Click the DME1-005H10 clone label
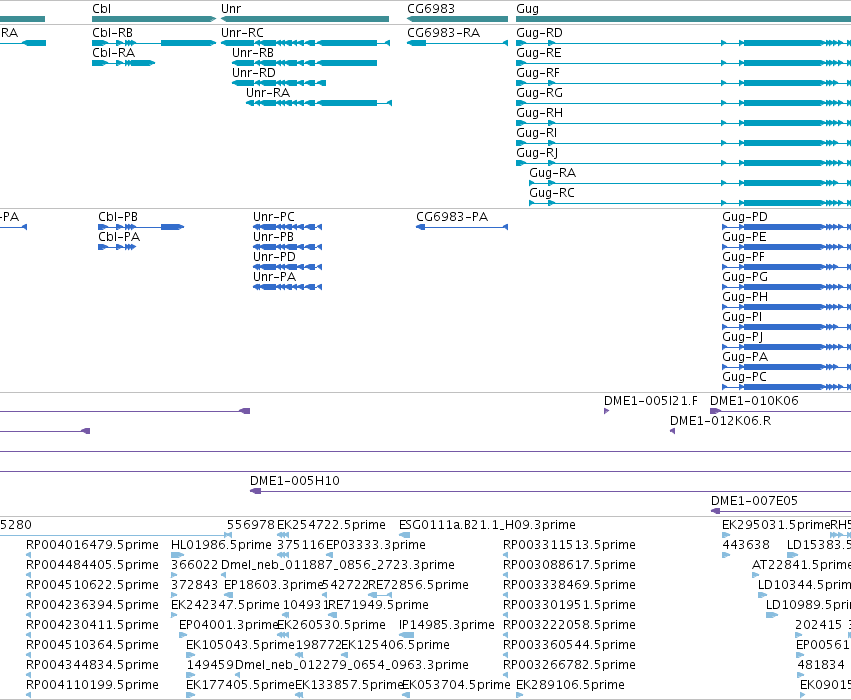 [295, 481]
